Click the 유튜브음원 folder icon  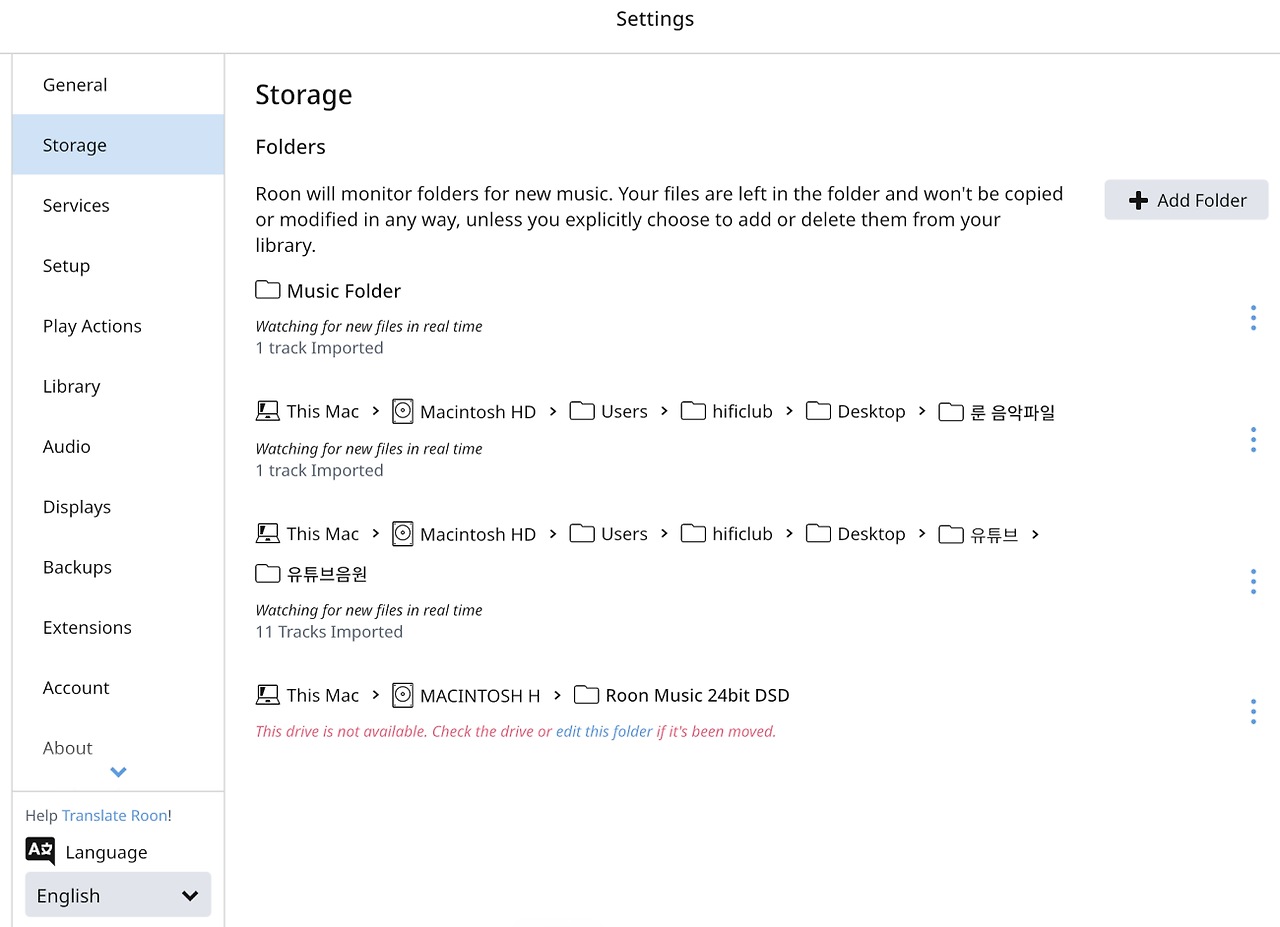[267, 573]
